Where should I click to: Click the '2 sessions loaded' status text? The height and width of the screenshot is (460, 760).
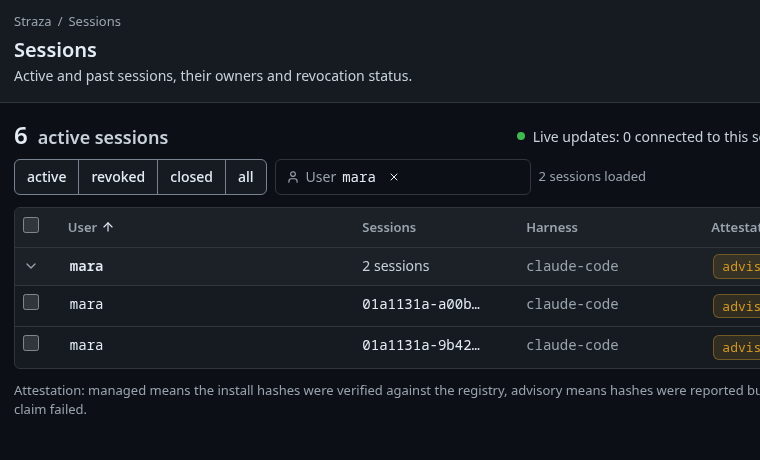pos(592,176)
